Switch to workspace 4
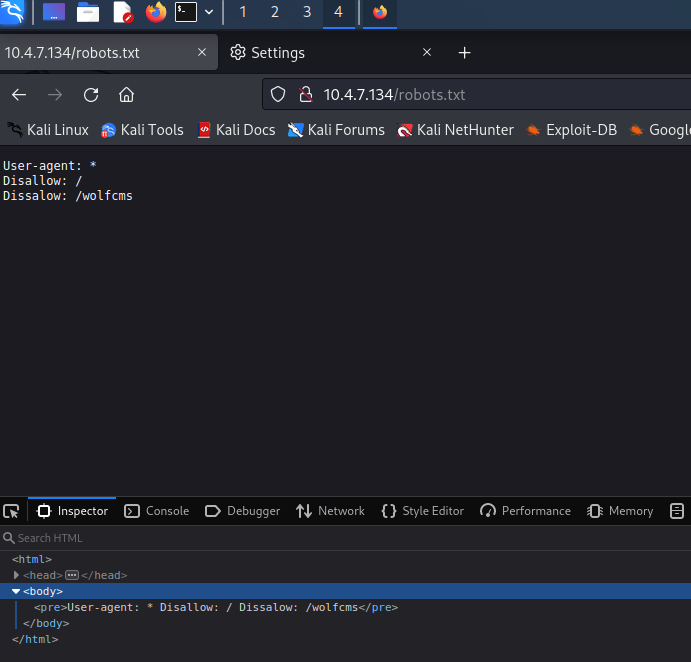691x662 pixels. (338, 12)
